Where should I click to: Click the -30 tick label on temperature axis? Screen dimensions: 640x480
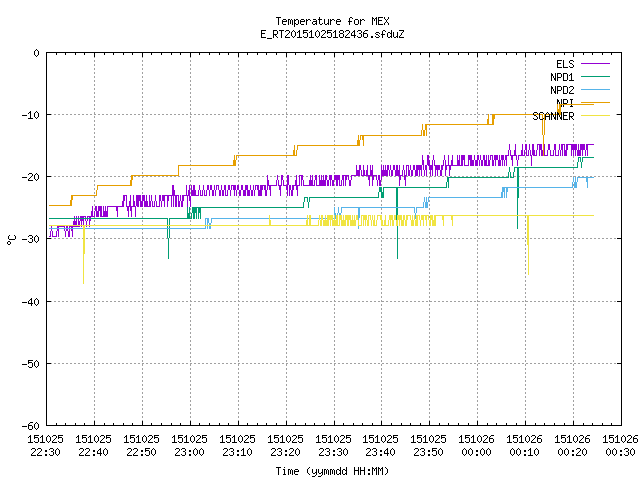[31, 239]
